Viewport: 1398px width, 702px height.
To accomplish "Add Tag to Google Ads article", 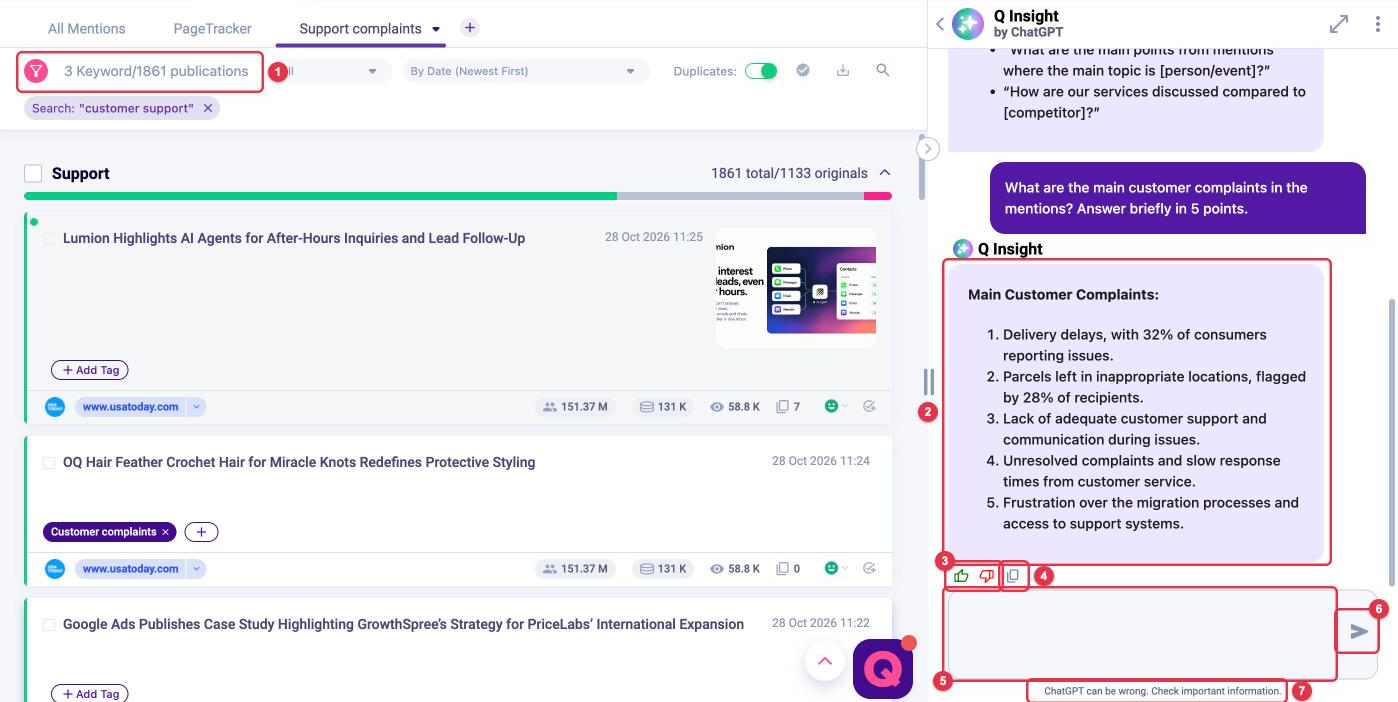I will click(90, 694).
